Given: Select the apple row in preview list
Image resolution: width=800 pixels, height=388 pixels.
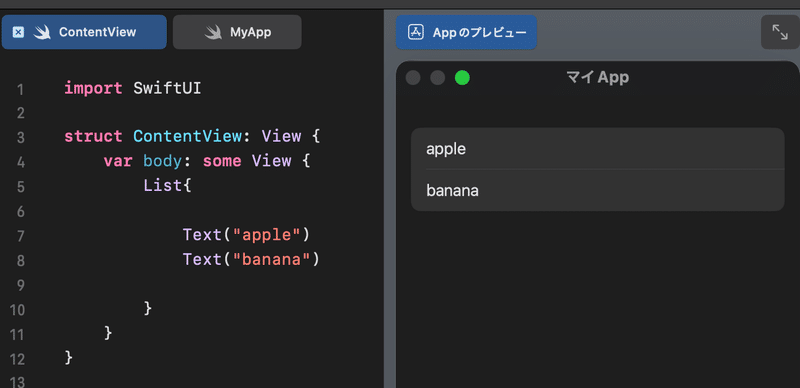Looking at the screenshot, I should 597,149.
